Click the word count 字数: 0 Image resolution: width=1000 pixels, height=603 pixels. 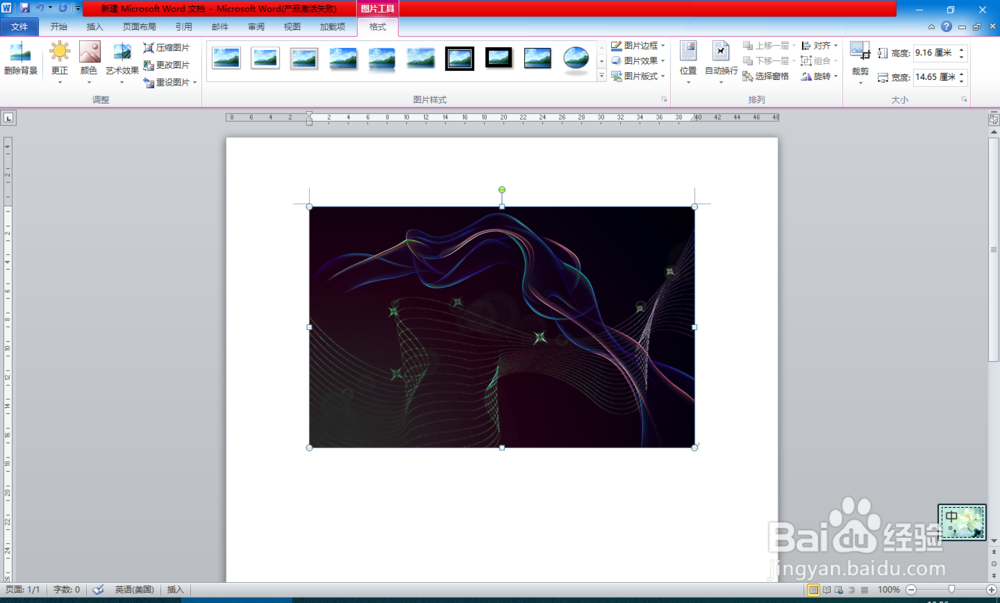coord(66,590)
